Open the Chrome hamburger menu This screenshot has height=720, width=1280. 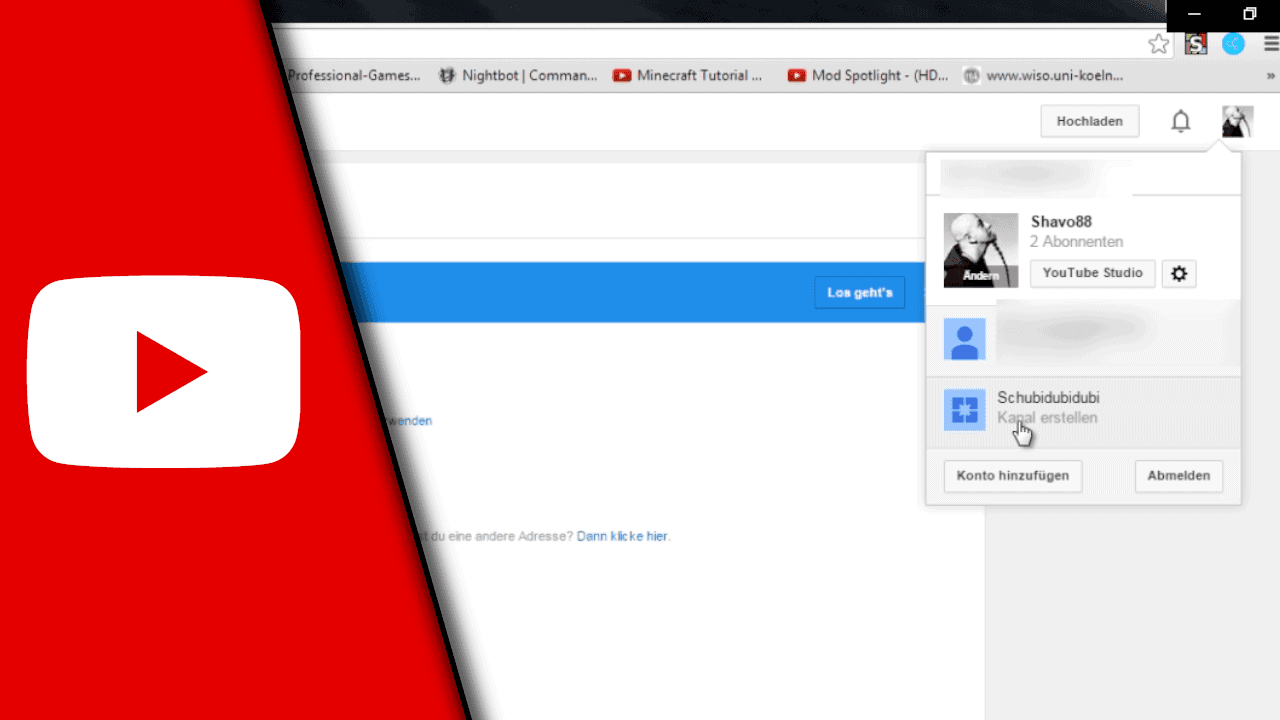click(x=1271, y=44)
